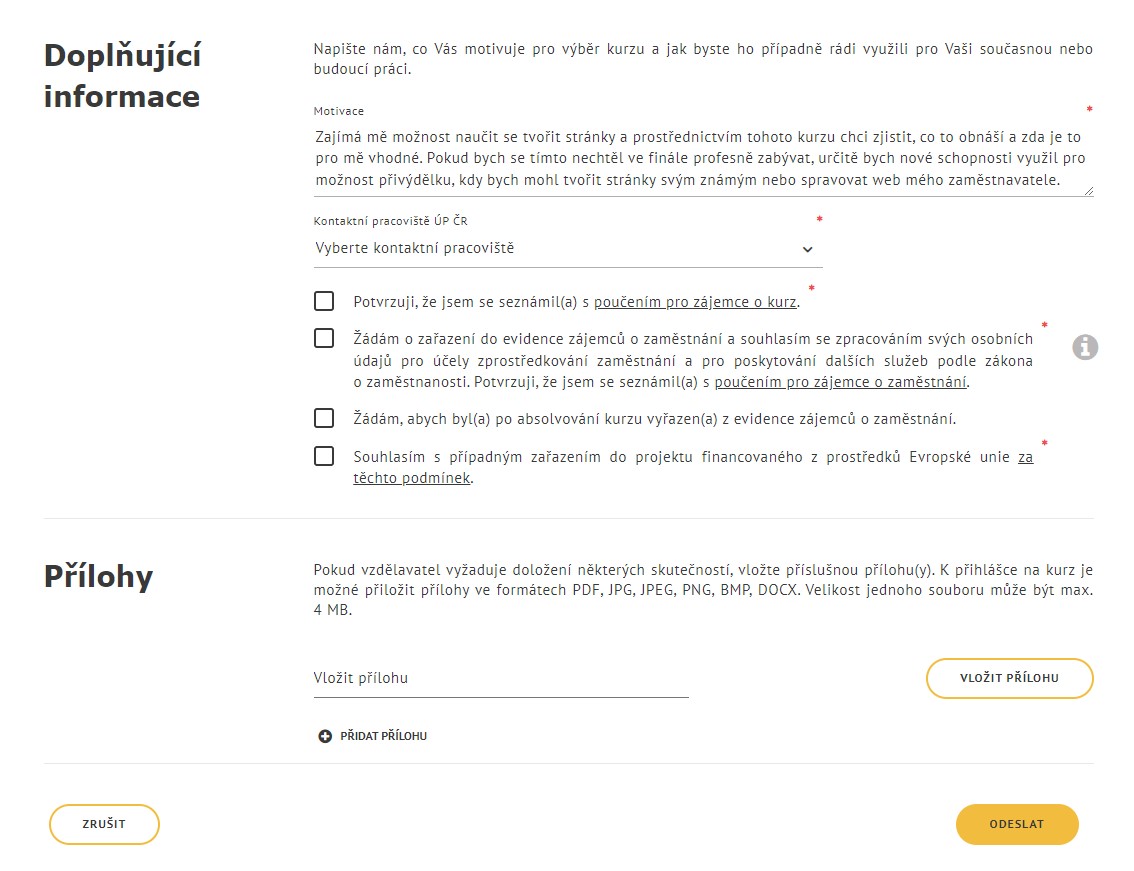Screen dimensions: 1134x871
Task: Click the 'Vložit přílohu' input field
Action: click(501, 679)
